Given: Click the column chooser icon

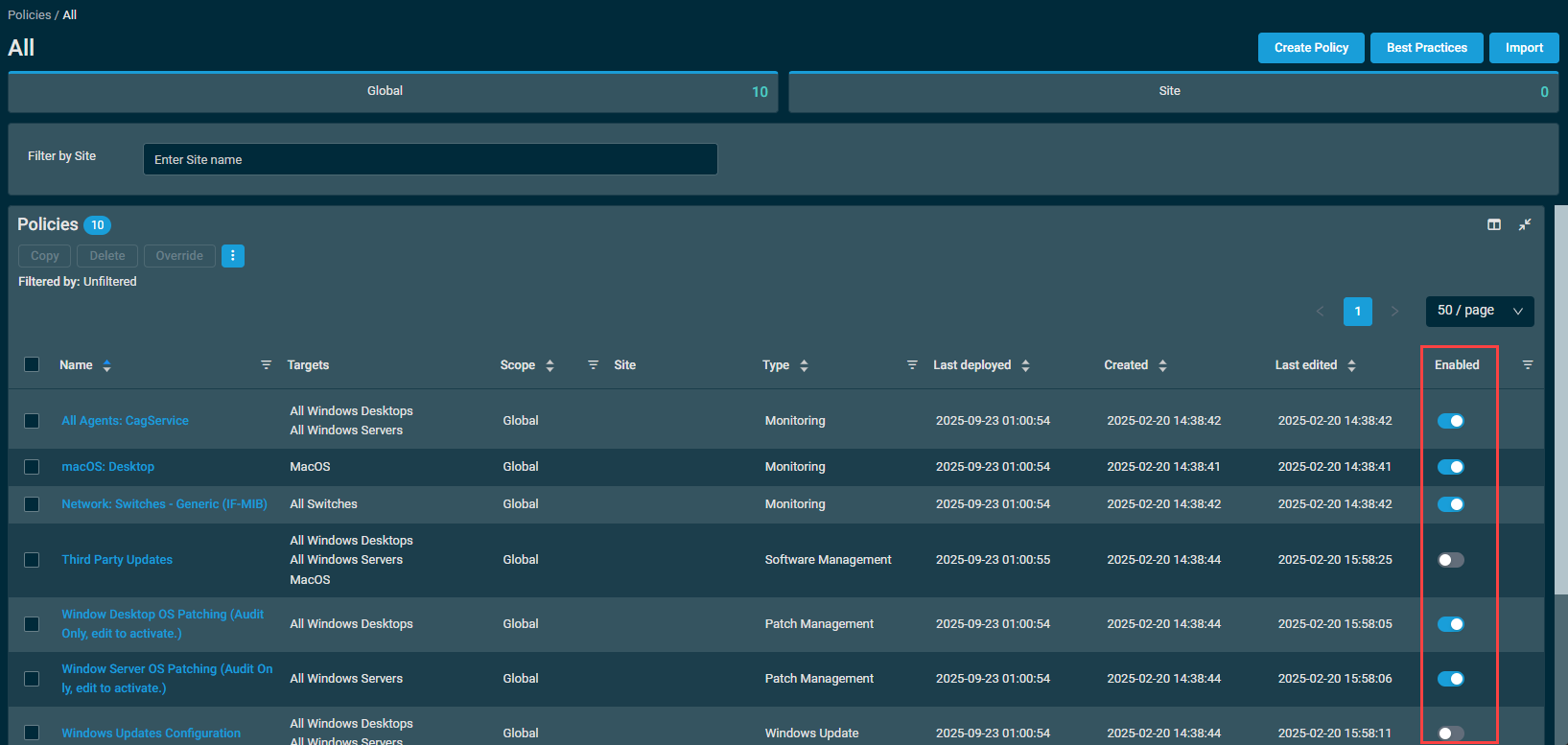Looking at the screenshot, I should [1493, 224].
